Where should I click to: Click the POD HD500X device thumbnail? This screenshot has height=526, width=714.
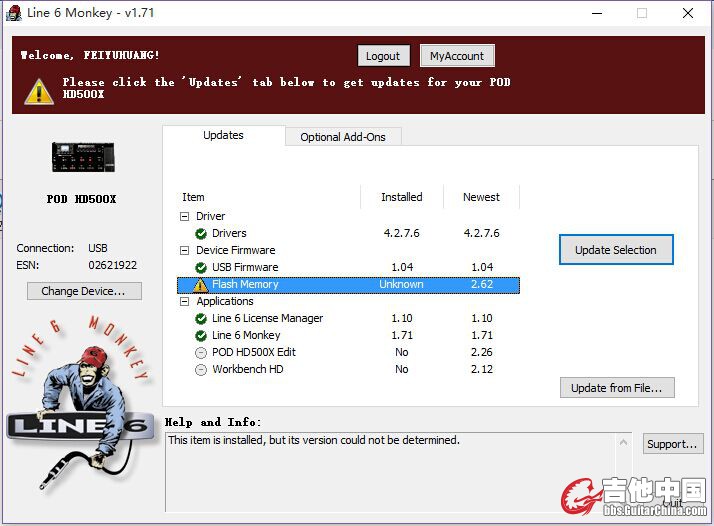[x=83, y=157]
